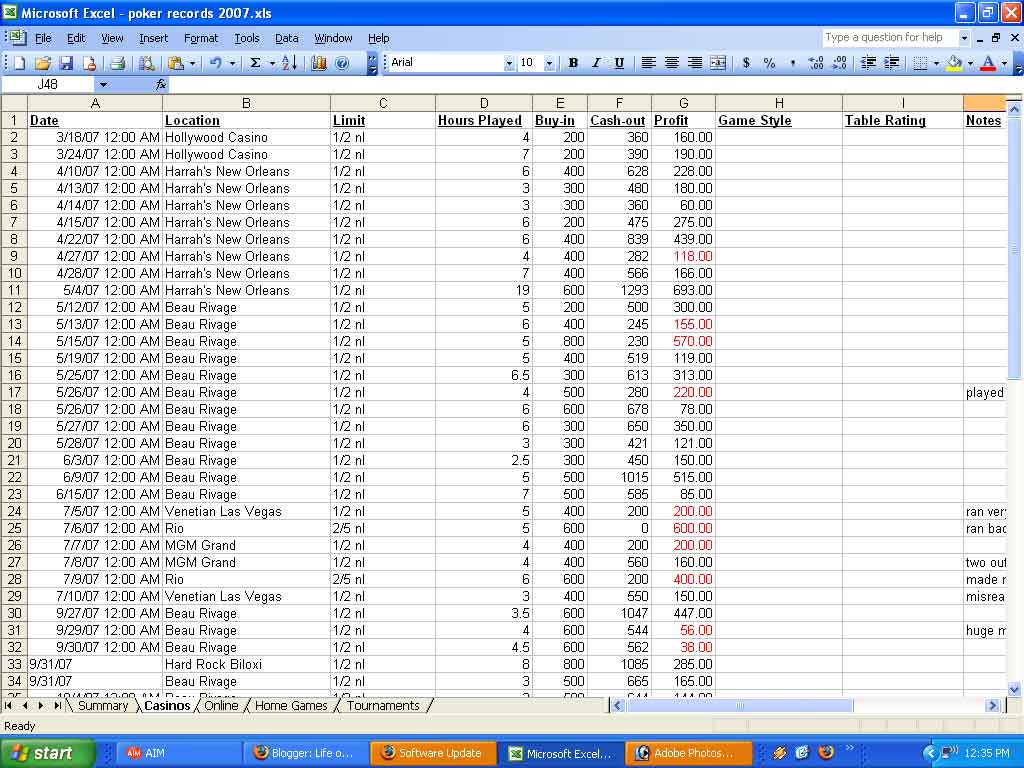1024x768 pixels.
Task: Insert AutoSum with the sigma icon
Action: tap(255, 63)
